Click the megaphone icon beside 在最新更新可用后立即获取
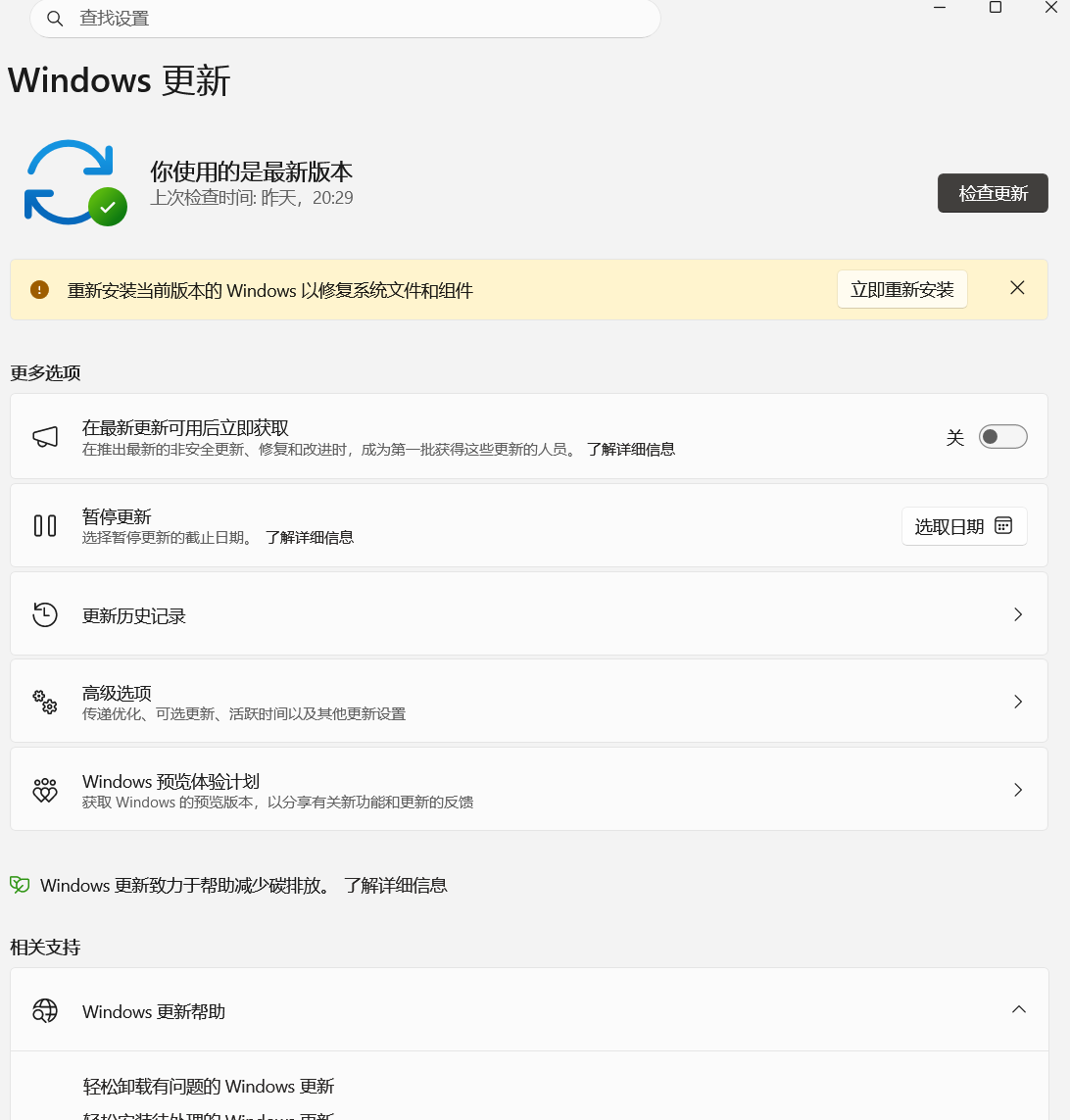This screenshot has height=1120, width=1070. 45,436
